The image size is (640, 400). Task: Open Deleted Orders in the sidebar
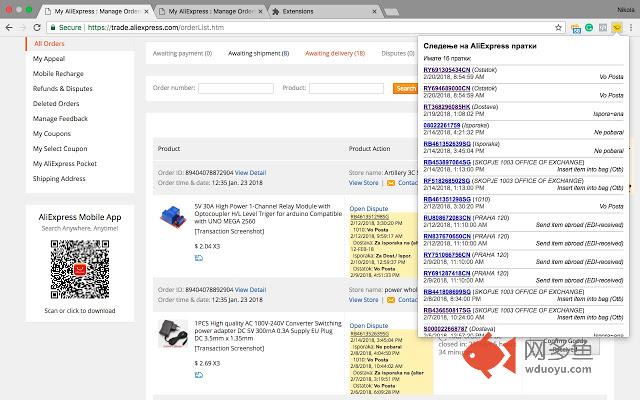[56, 104]
